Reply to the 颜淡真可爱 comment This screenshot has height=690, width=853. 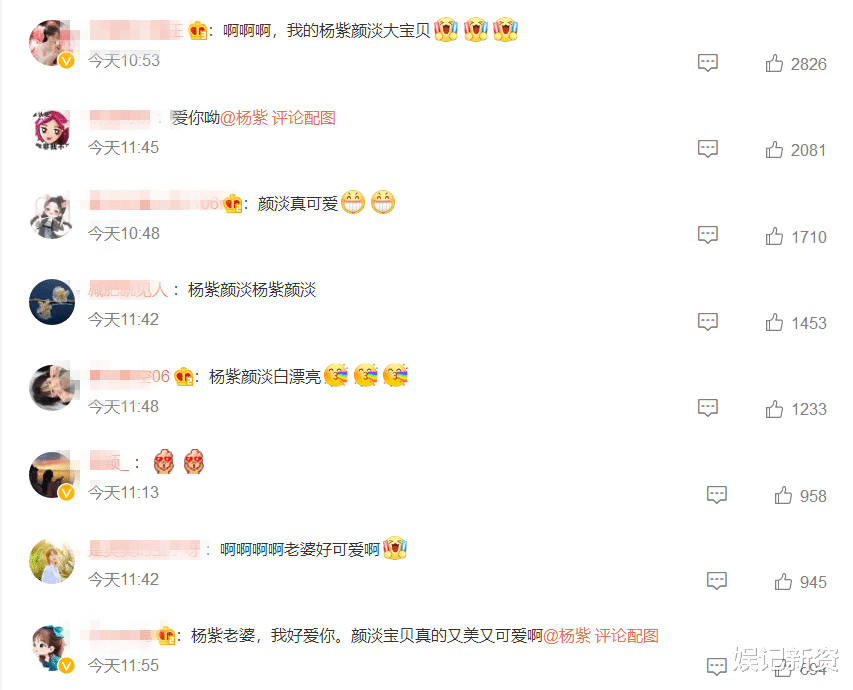pyautogui.click(x=708, y=235)
